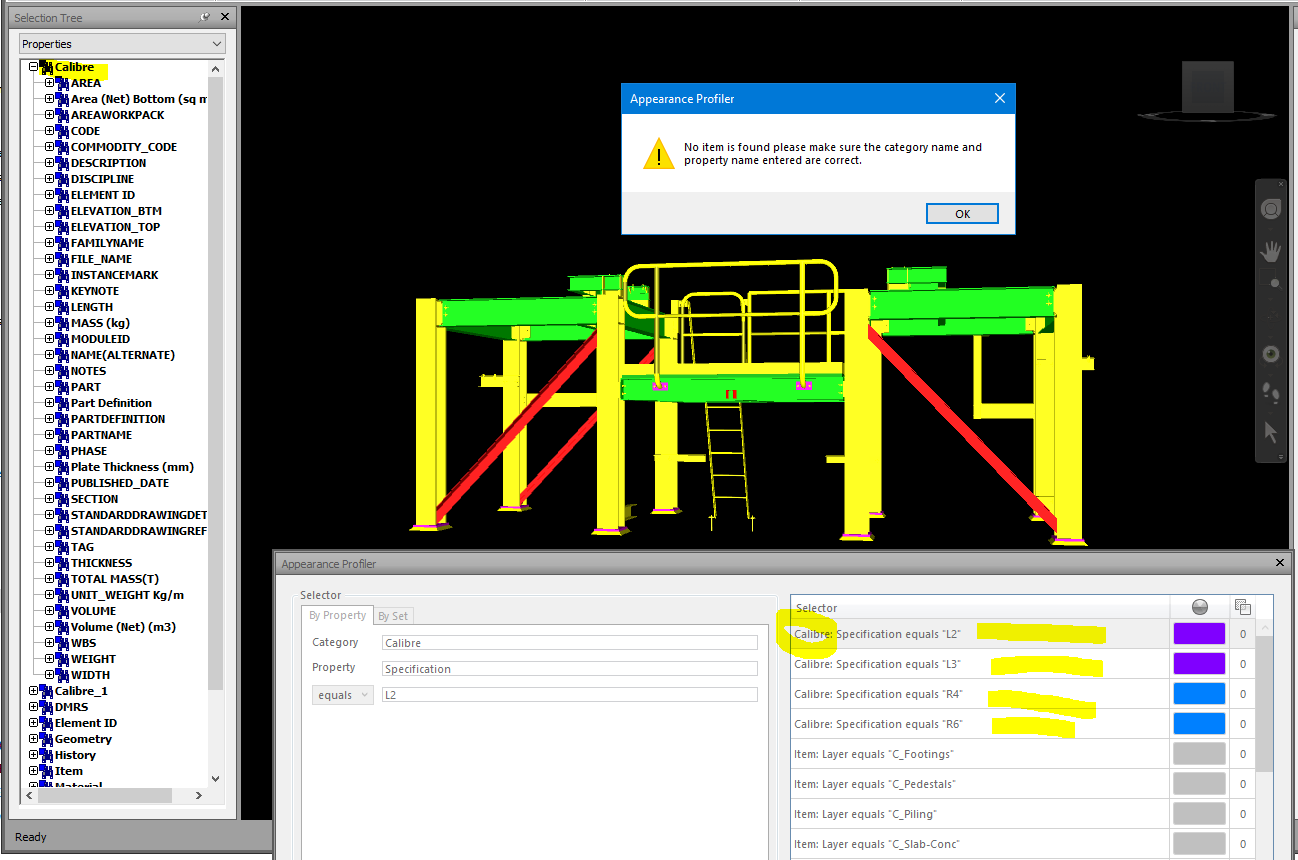Activate the Pan tool on the navigation bar
Viewport: 1298px width, 860px height.
click(x=1271, y=250)
